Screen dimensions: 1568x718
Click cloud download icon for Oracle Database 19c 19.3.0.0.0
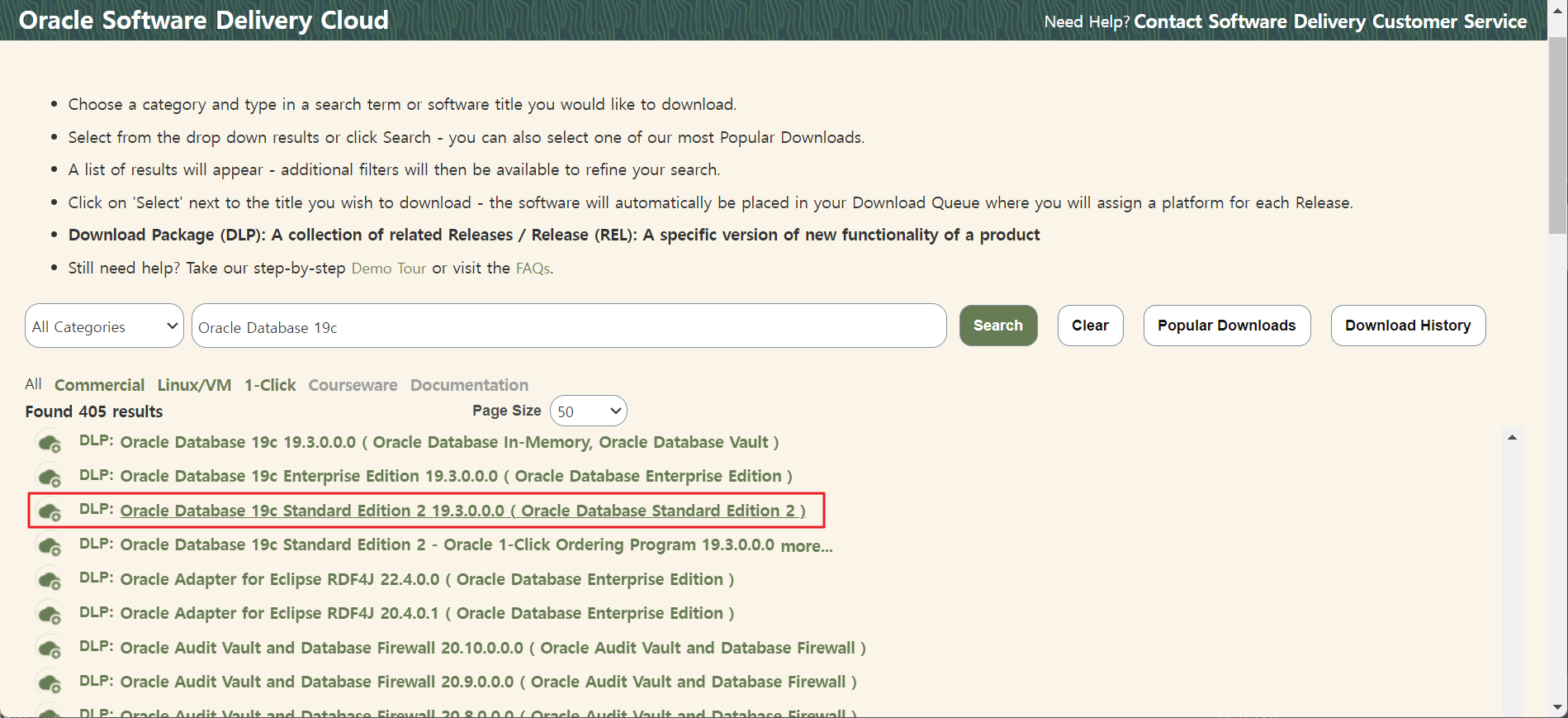(x=50, y=443)
